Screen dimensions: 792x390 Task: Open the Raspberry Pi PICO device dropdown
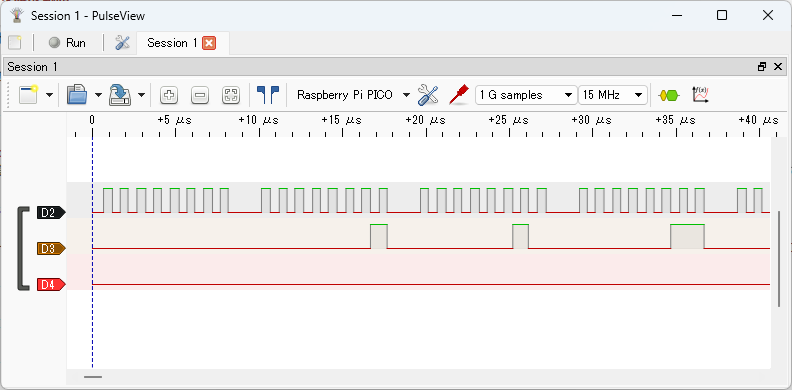353,95
